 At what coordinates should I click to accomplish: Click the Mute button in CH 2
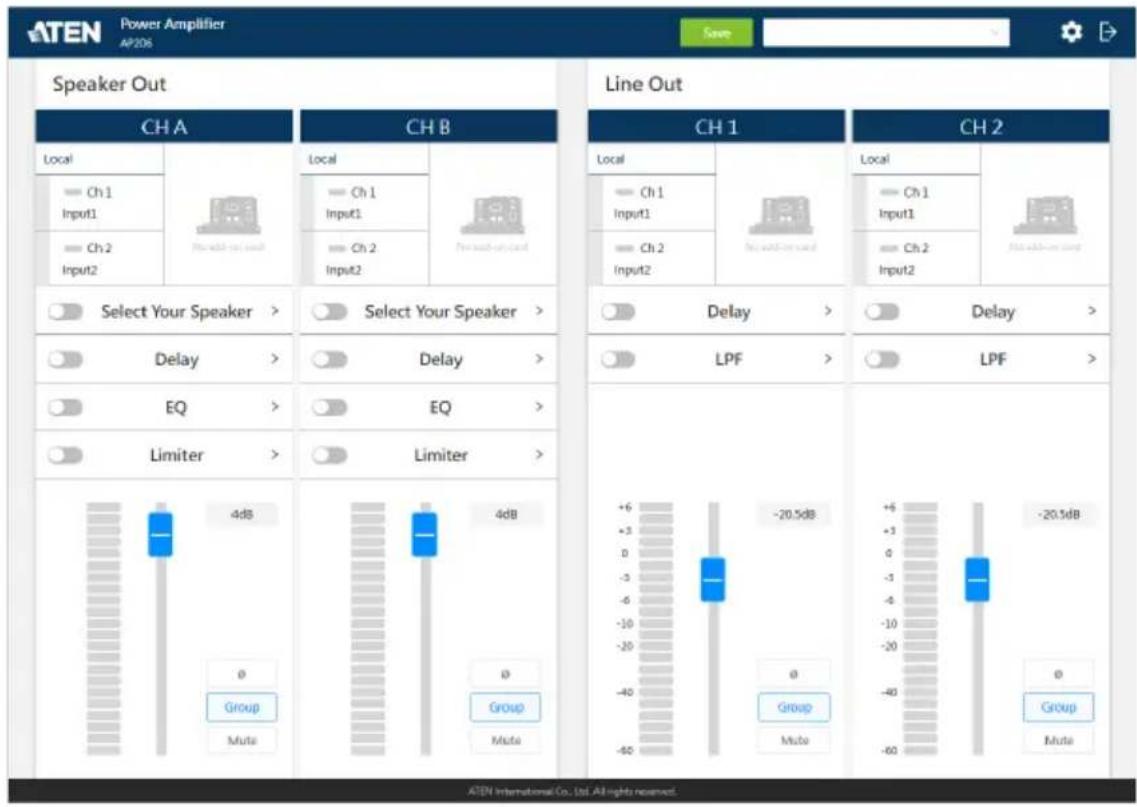pyautogui.click(x=1058, y=740)
